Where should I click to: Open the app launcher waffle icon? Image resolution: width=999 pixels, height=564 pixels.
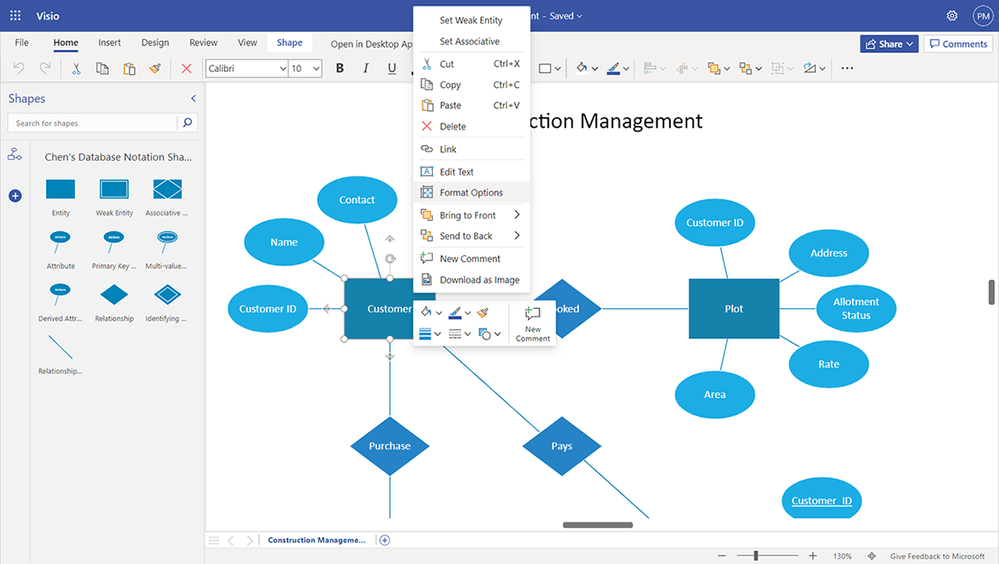(x=15, y=15)
